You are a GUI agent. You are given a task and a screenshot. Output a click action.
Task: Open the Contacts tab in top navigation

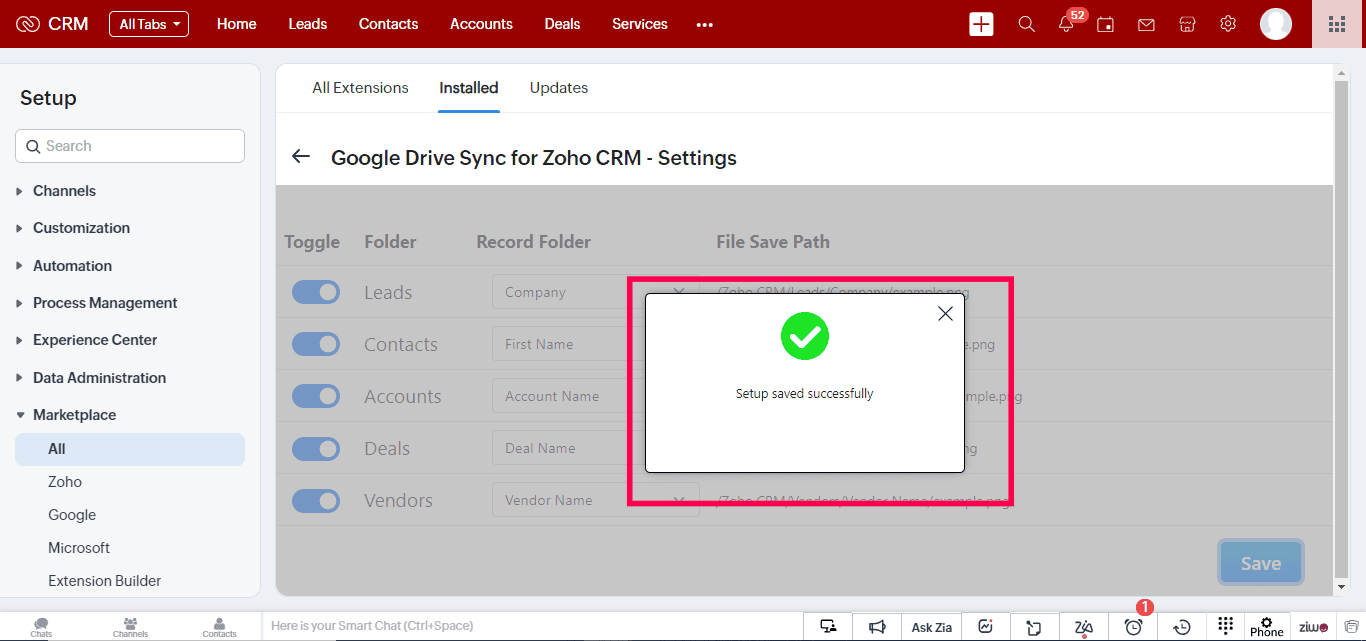click(x=389, y=24)
